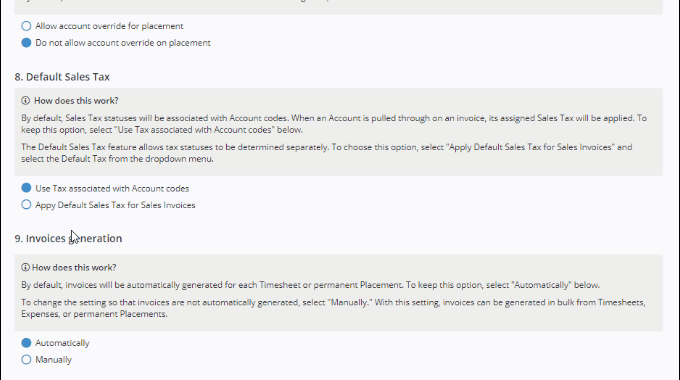The image size is (680, 380).
Task: Click the info icon under Invoices generation
Action: (25, 267)
